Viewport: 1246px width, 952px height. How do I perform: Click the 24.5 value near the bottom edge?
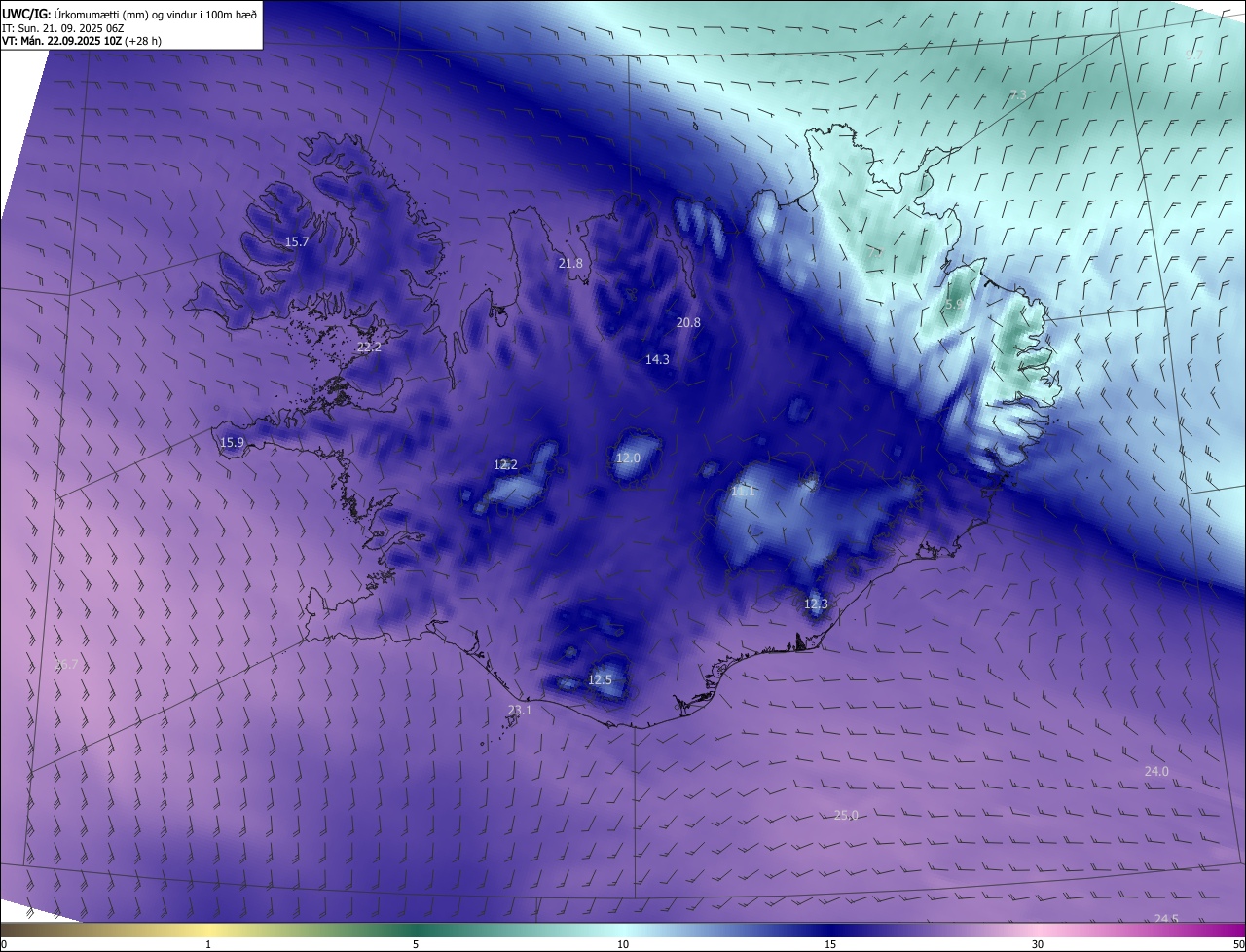click(1165, 919)
